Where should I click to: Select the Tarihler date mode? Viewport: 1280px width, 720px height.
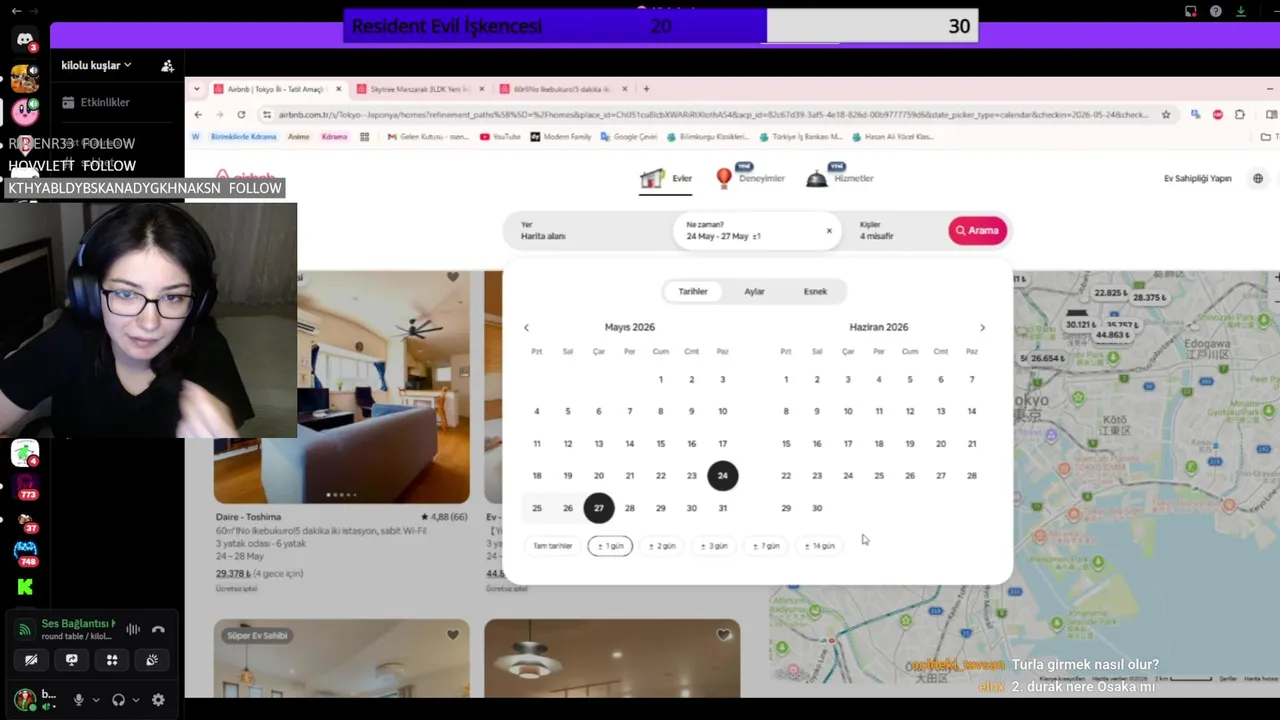[693, 292]
